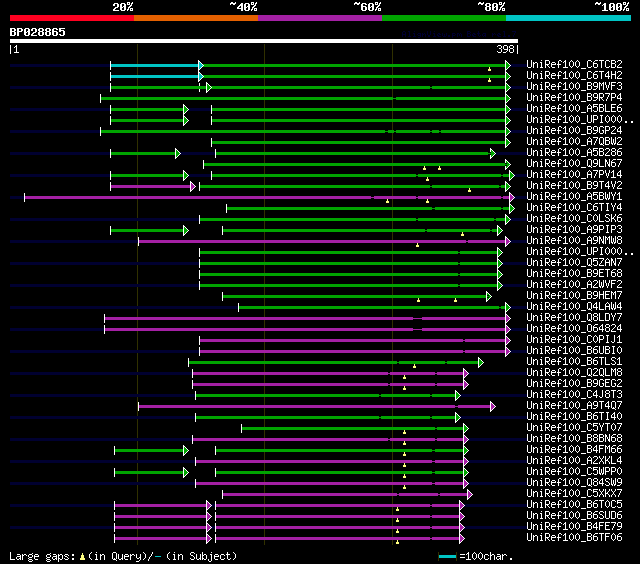The height and width of the screenshot is (564, 640).
Task: Click the green alignment bar in B9R7P4 row
Action: [303, 98]
